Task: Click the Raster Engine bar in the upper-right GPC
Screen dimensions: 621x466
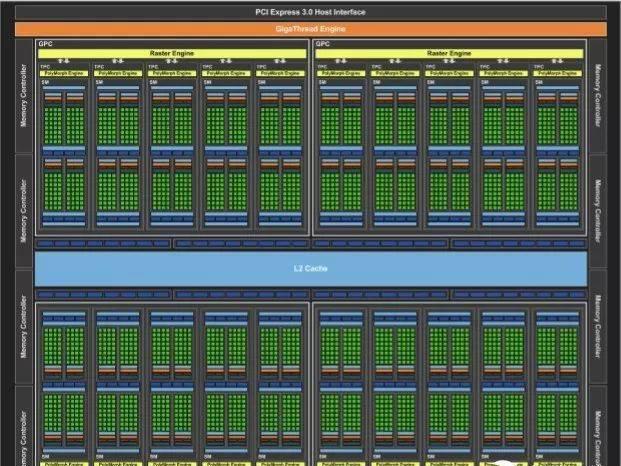Action: pyautogui.click(x=449, y=53)
